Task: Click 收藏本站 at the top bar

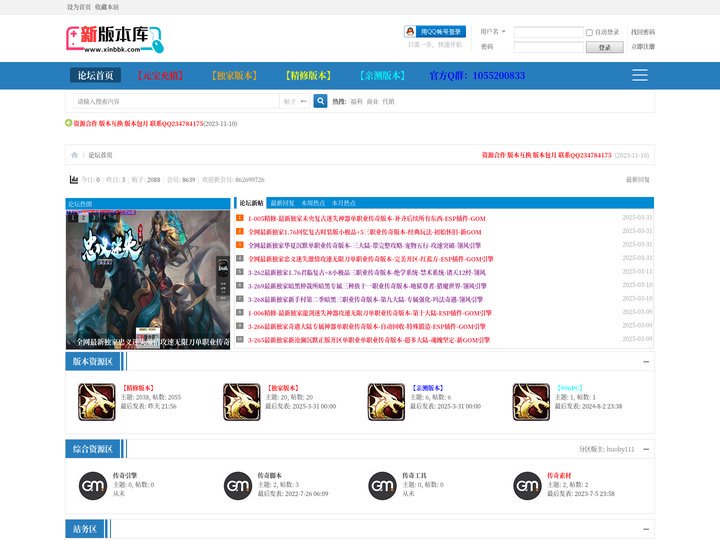Action: tap(107, 7)
